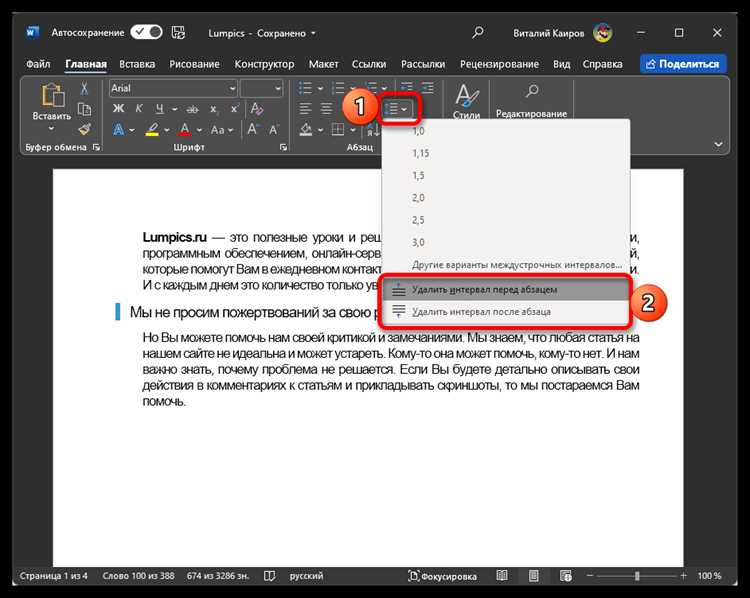Open the Справка tab
Viewport: 750px width, 598px height.
[602, 64]
